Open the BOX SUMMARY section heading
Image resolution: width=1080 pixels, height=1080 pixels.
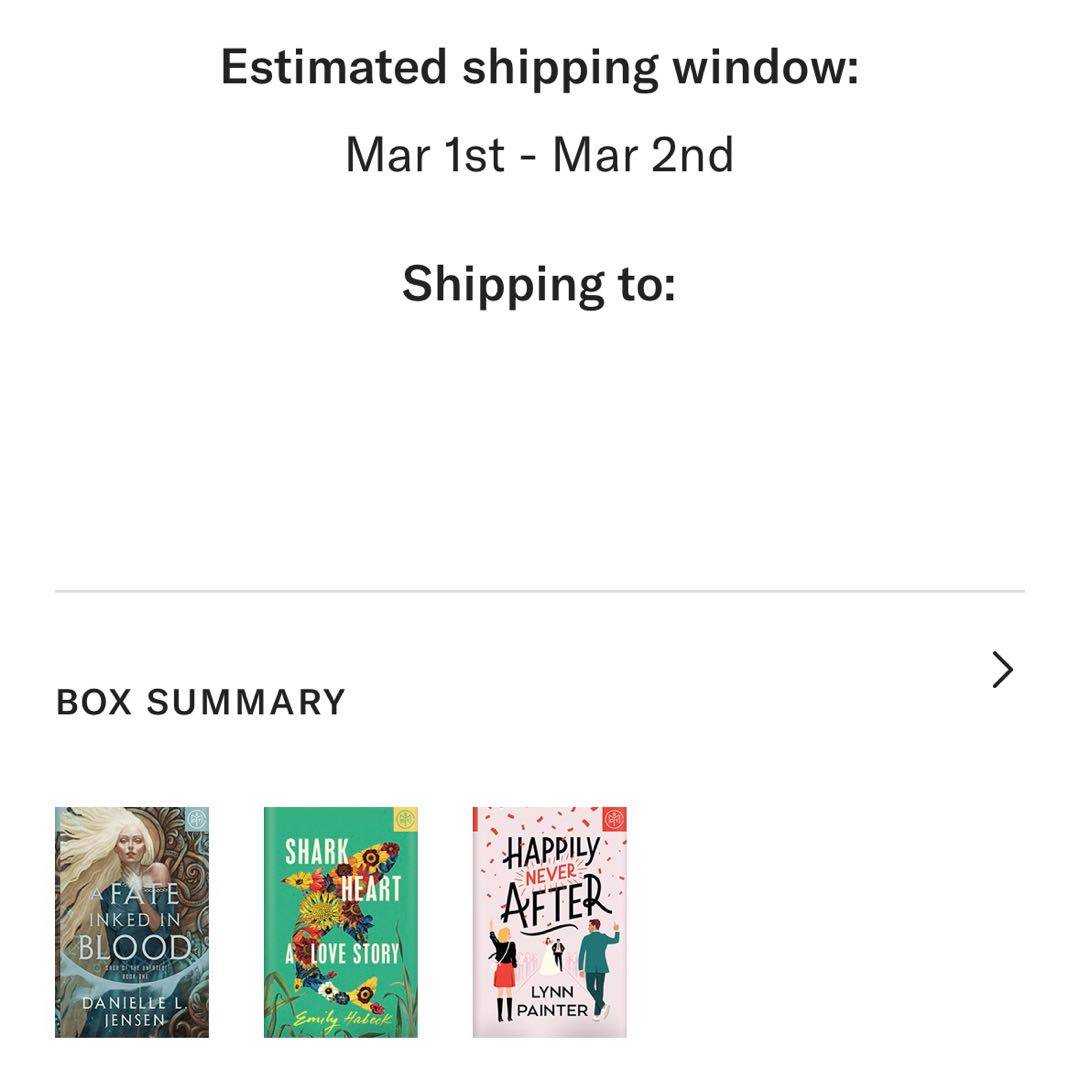tap(201, 702)
